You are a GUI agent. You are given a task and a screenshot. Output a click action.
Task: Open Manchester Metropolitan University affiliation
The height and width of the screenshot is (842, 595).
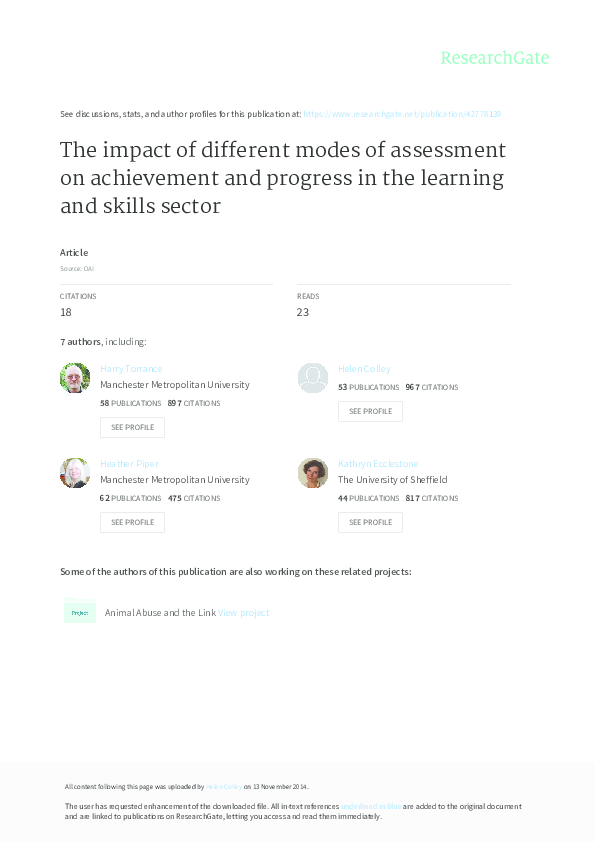pyautogui.click(x=176, y=384)
